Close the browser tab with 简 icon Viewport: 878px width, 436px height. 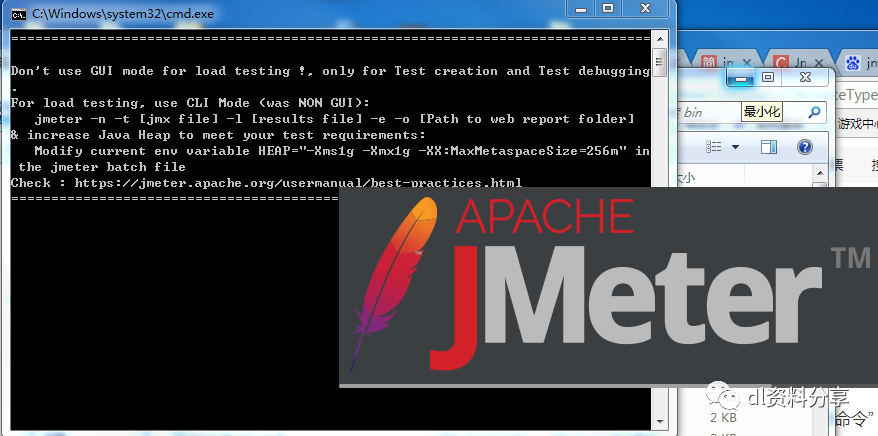pos(746,63)
